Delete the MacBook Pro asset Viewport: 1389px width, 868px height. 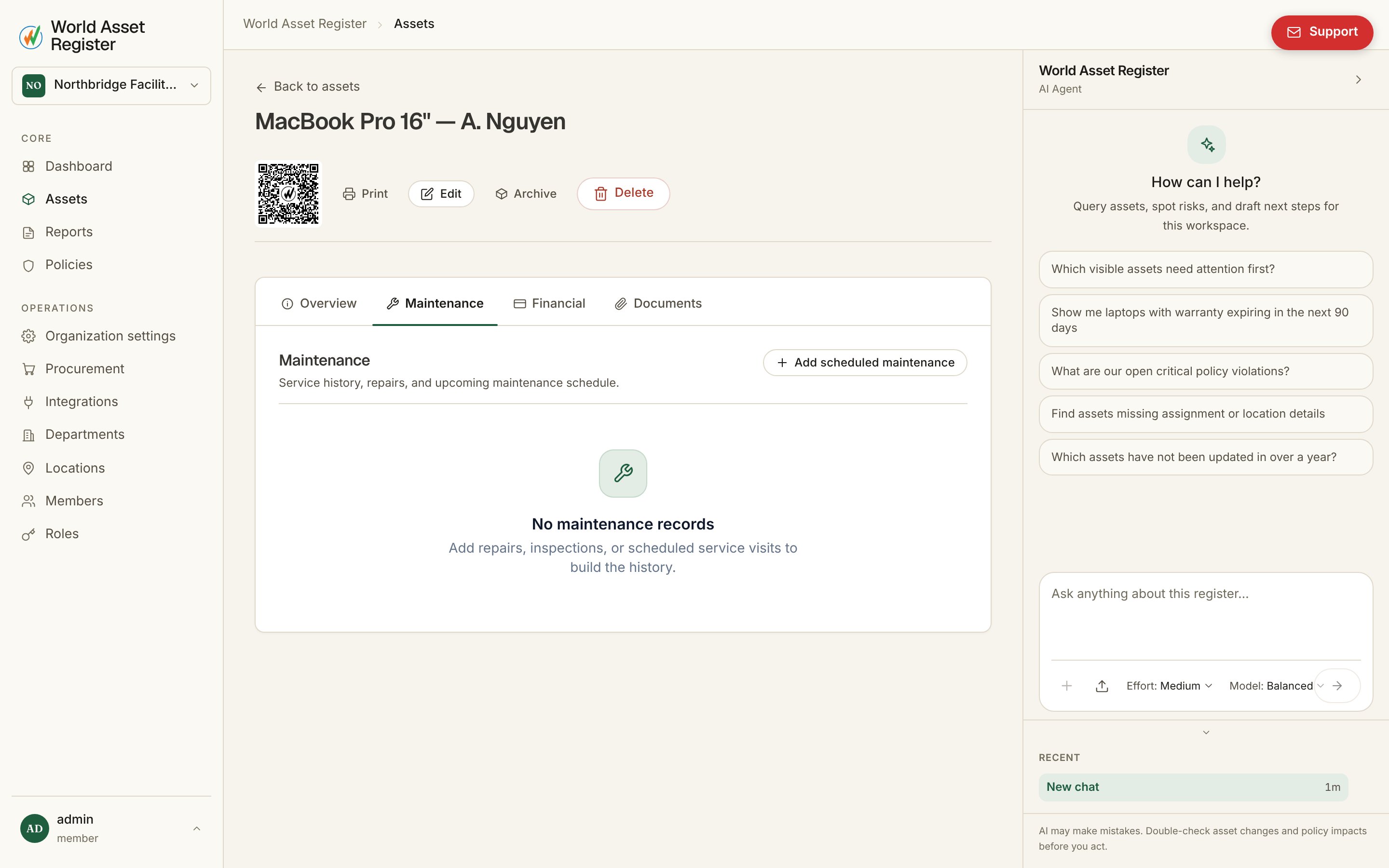tap(623, 193)
